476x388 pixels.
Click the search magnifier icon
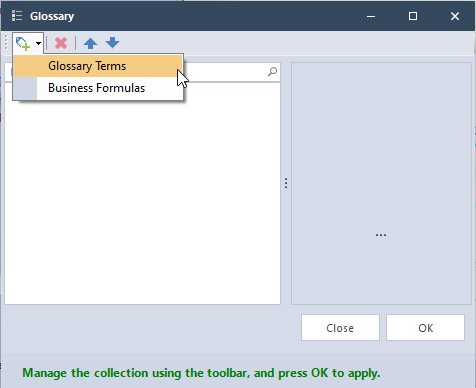tap(272, 71)
